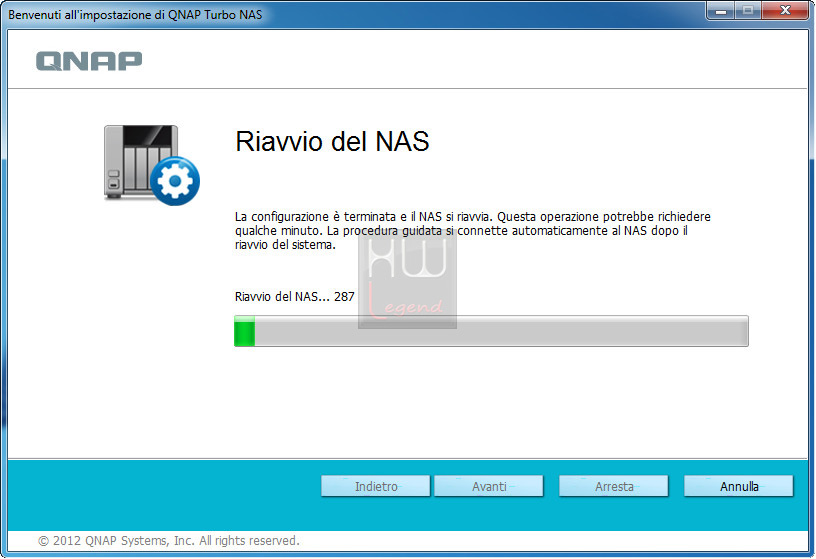Click the window title 'Benvenuti all'impostazione di QNAP Turbo NAS'

point(135,15)
